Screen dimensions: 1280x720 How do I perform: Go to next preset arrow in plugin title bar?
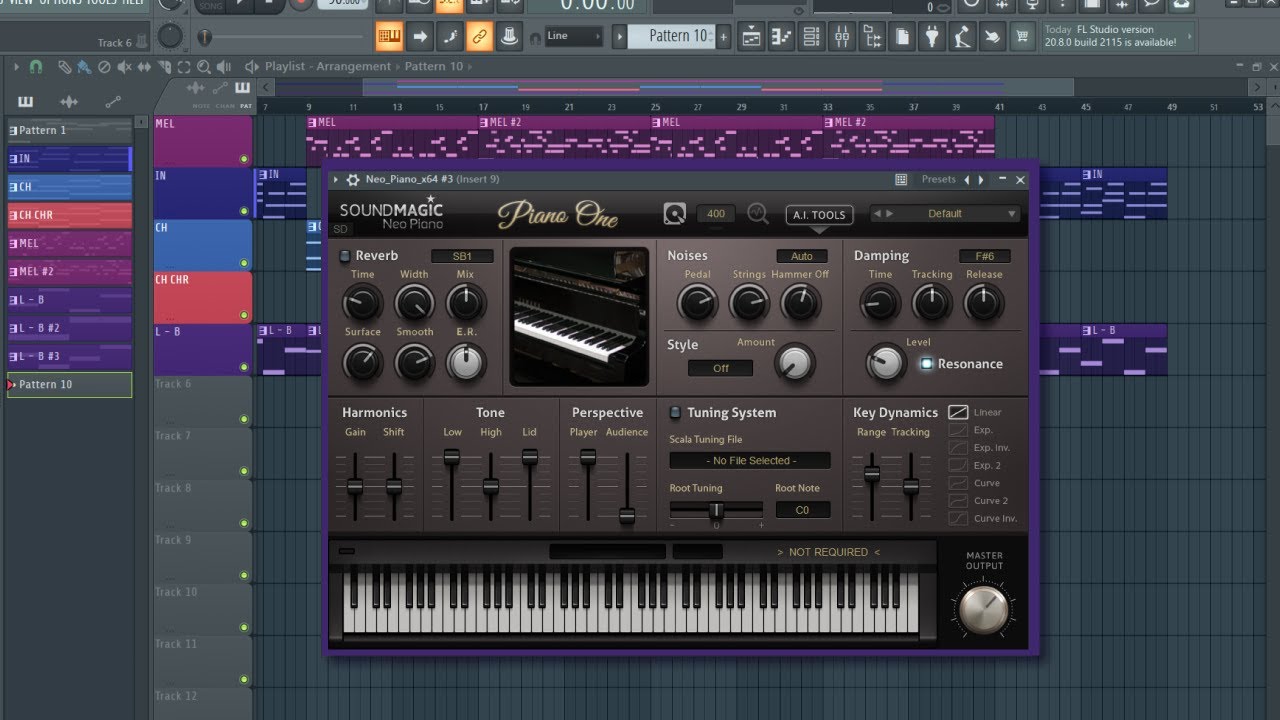pos(980,180)
